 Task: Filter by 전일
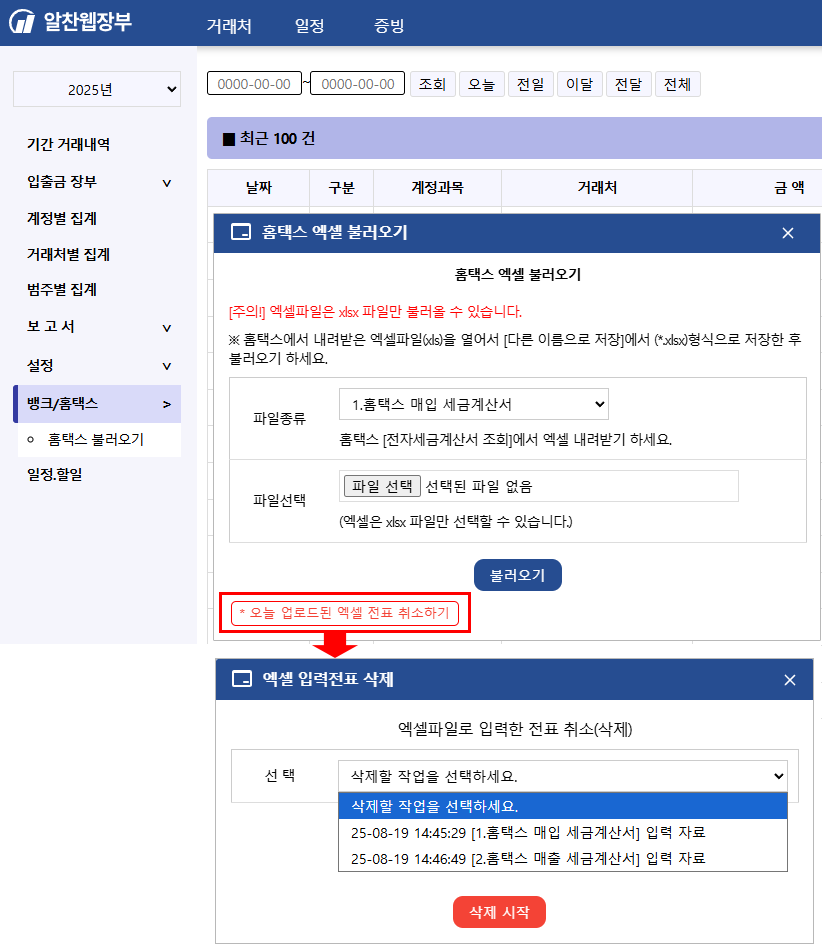pyautogui.click(x=531, y=84)
